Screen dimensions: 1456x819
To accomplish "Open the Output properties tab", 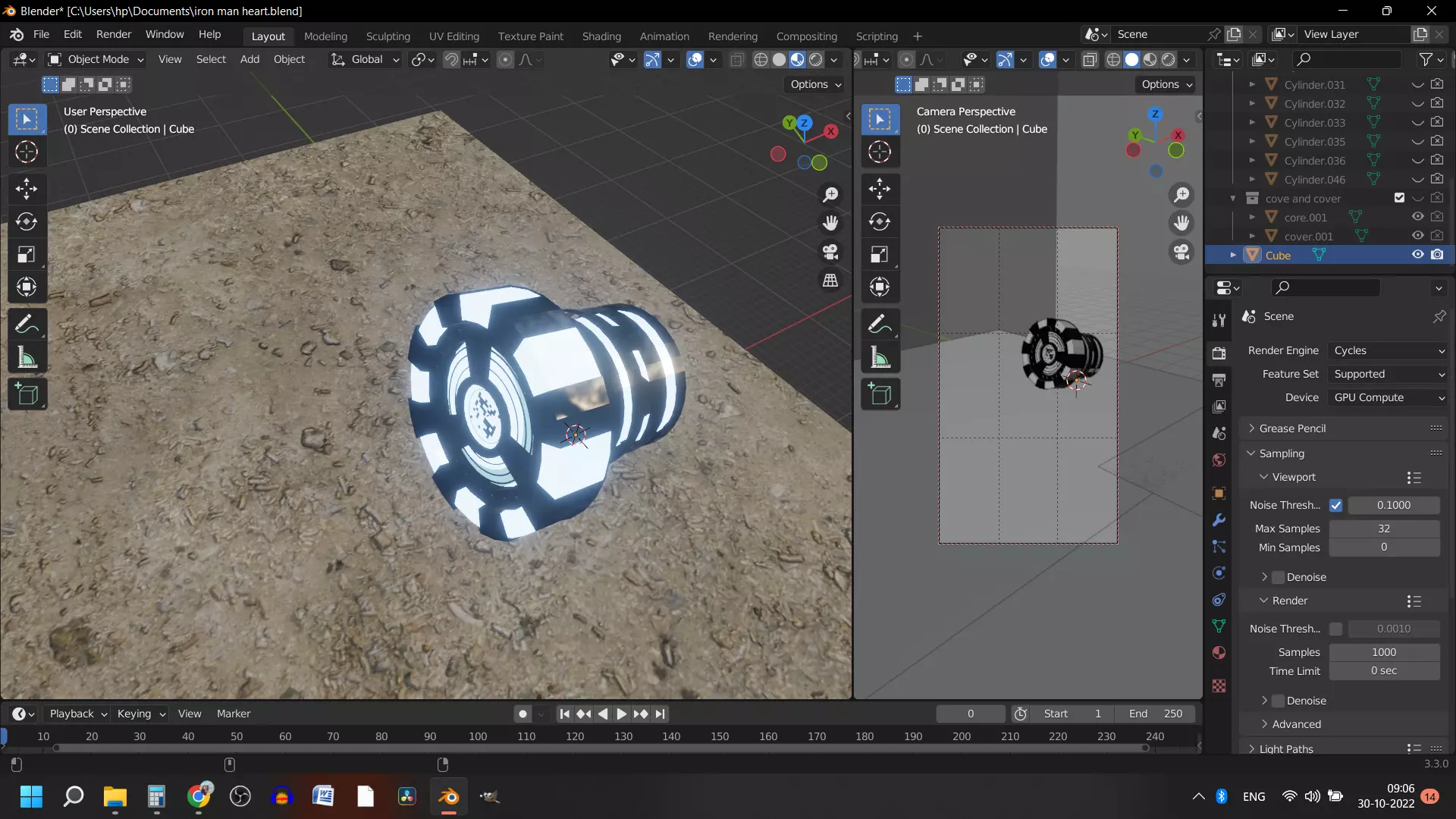I will click(1219, 379).
